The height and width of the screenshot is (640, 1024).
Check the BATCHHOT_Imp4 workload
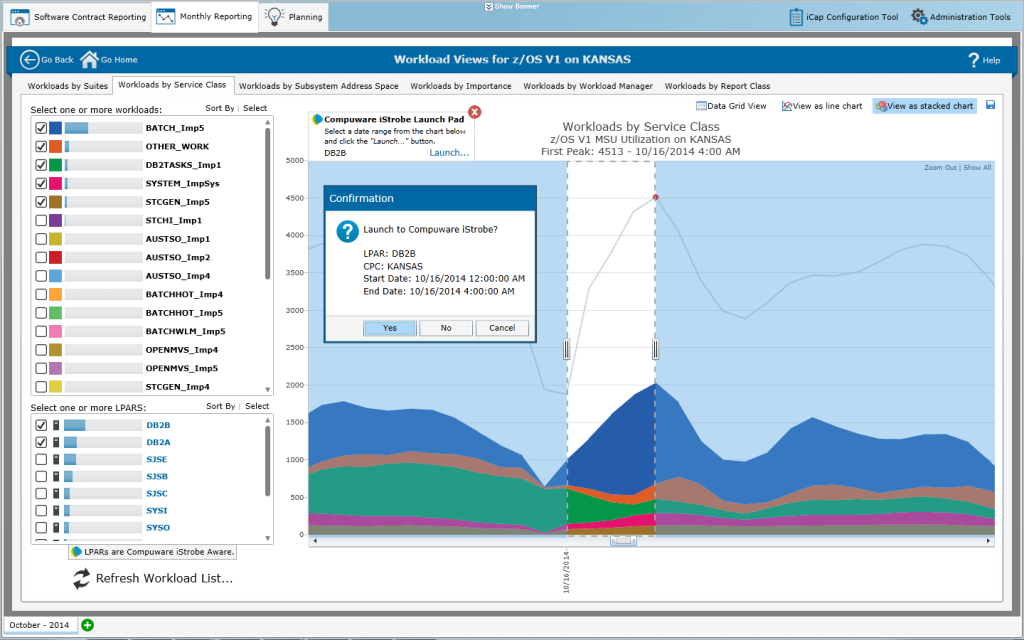41,294
